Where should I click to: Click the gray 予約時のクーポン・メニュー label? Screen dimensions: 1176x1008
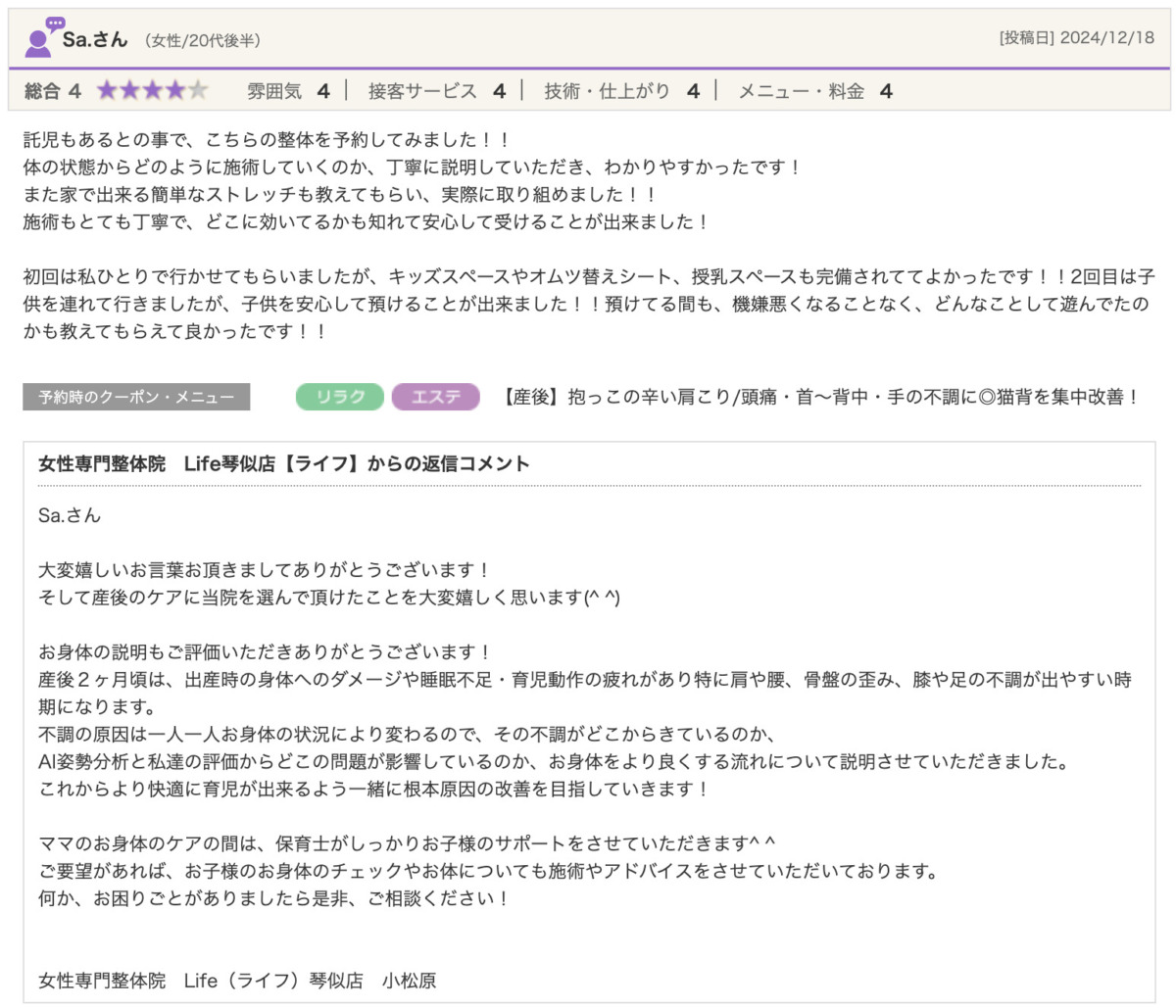136,397
